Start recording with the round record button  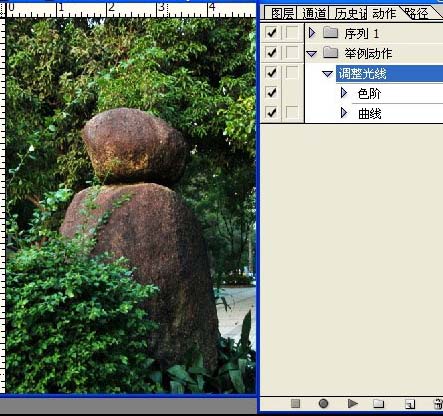tap(323, 404)
